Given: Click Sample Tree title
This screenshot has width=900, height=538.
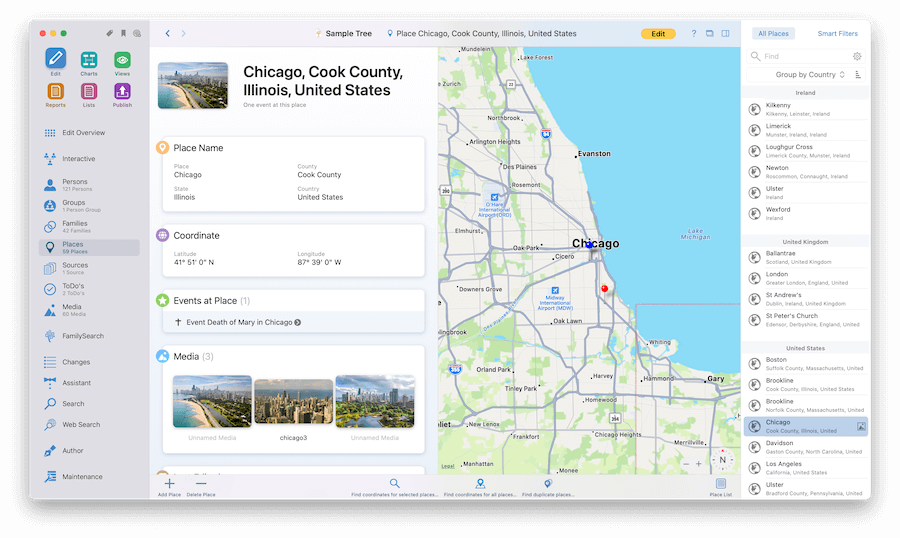Looking at the screenshot, I should pyautogui.click(x=348, y=33).
